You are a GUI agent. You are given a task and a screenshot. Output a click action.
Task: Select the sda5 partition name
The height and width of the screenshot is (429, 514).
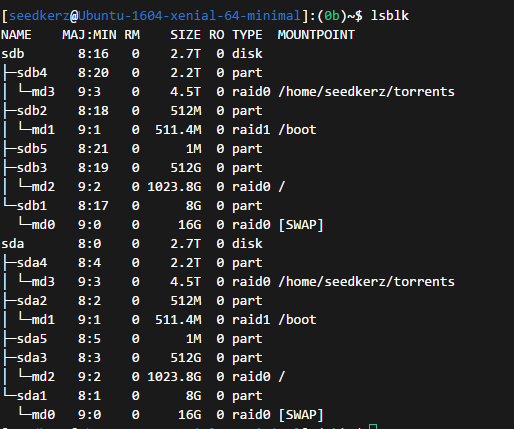coord(32,339)
